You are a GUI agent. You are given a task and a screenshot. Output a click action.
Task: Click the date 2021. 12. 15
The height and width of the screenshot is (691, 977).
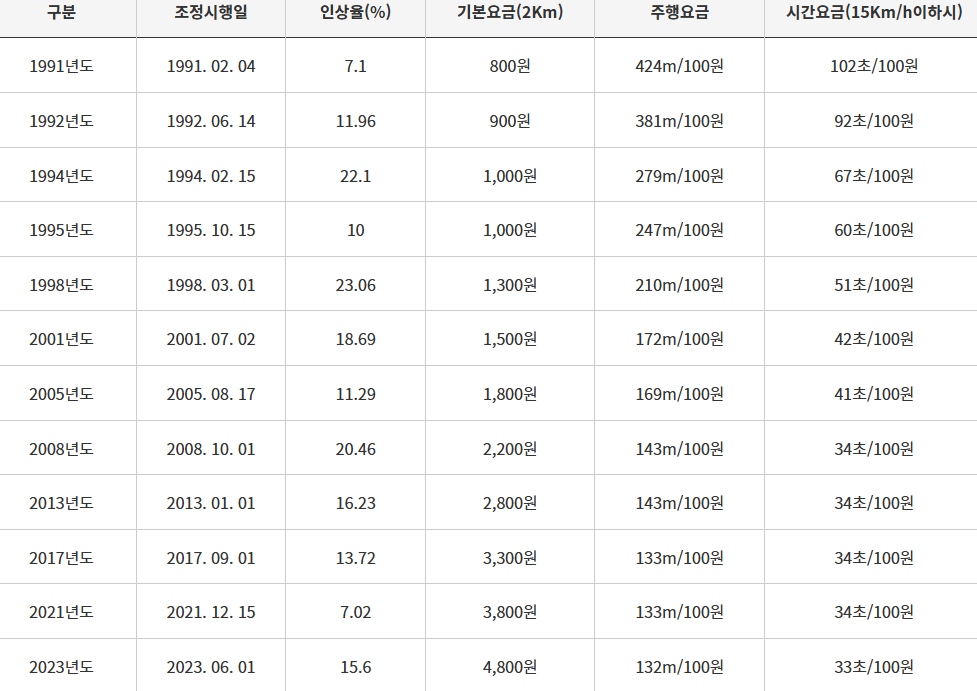pos(211,612)
